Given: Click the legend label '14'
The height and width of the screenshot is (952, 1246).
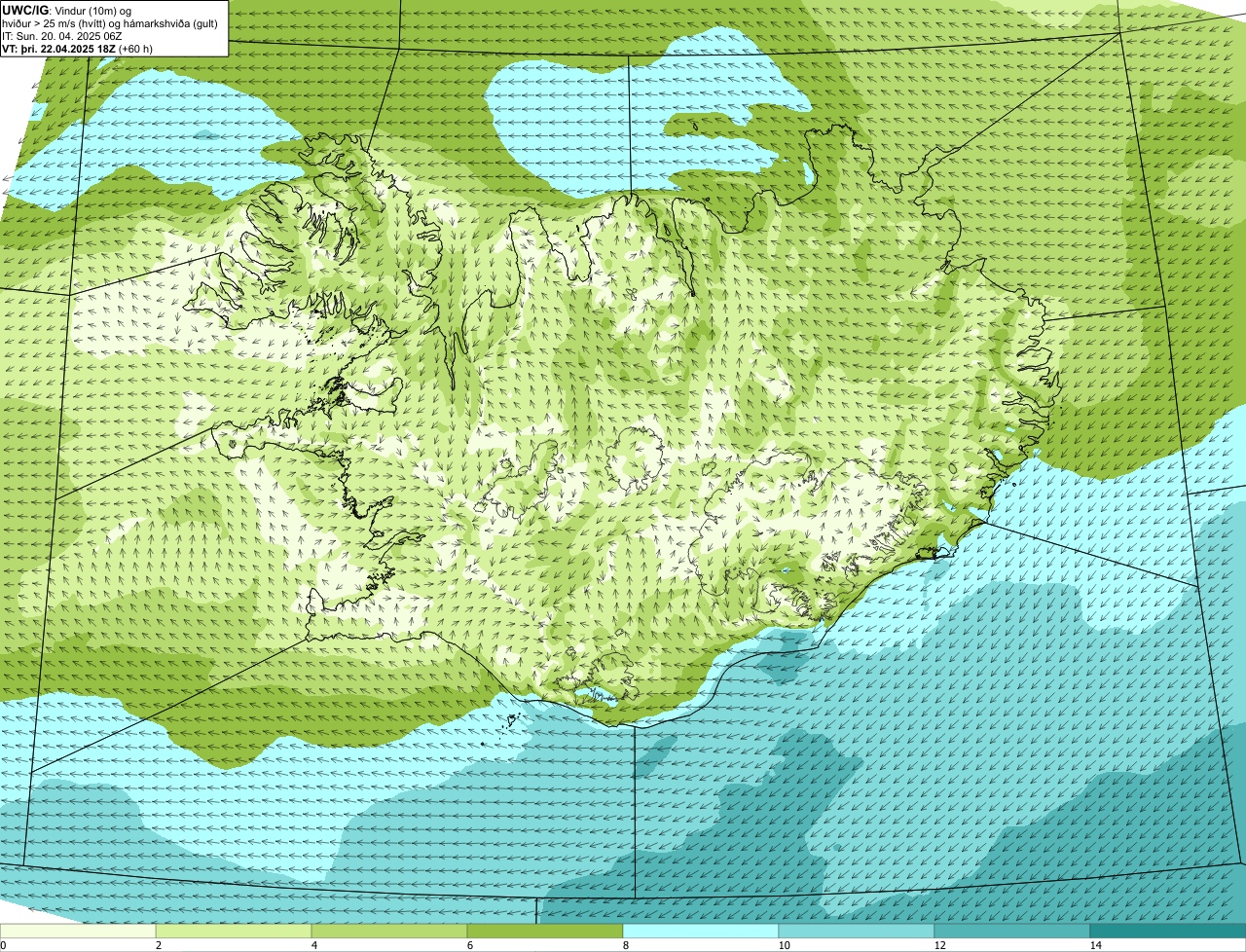Looking at the screenshot, I should click(1095, 945).
